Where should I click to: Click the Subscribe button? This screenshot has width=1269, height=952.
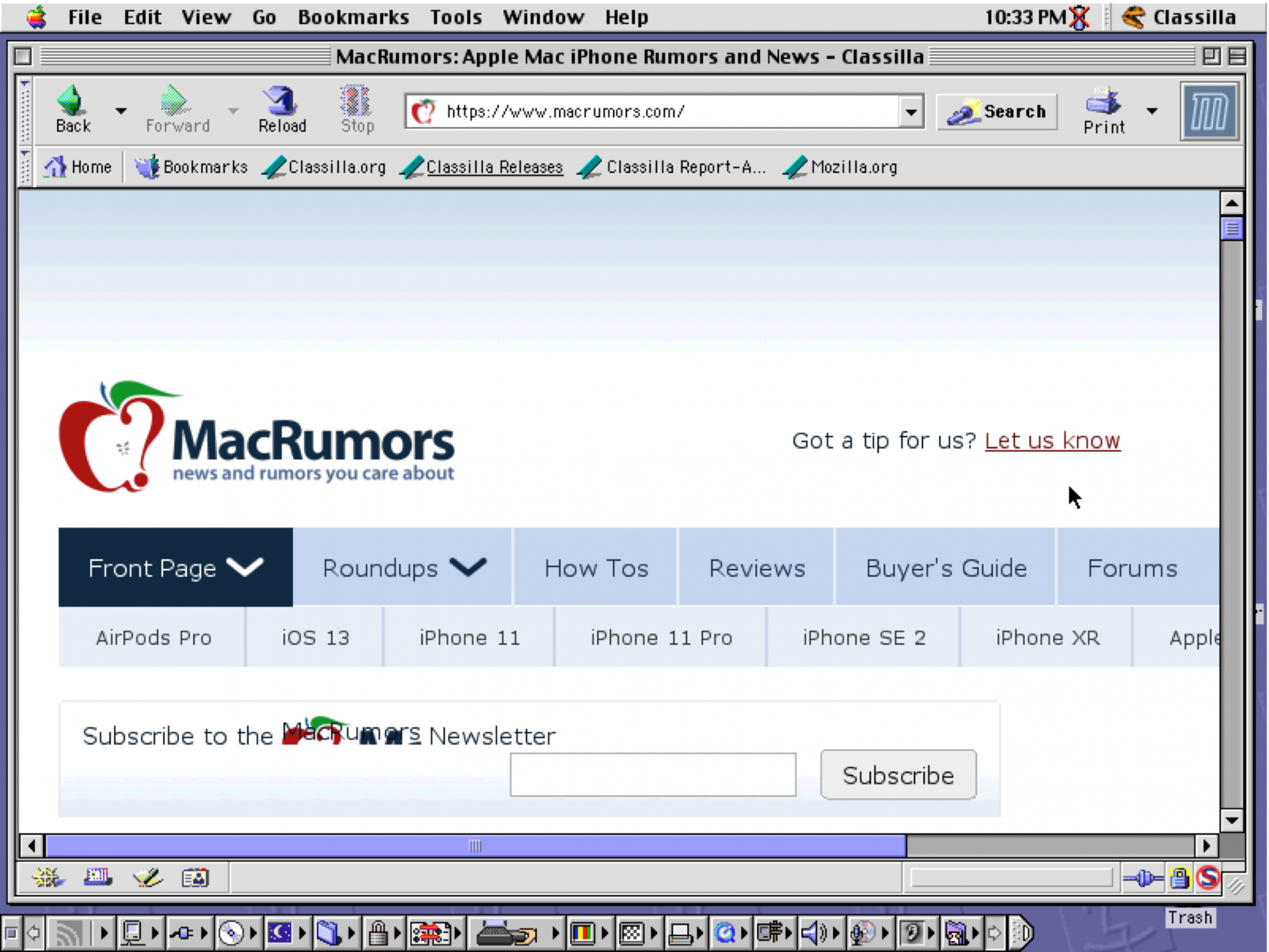point(898,774)
